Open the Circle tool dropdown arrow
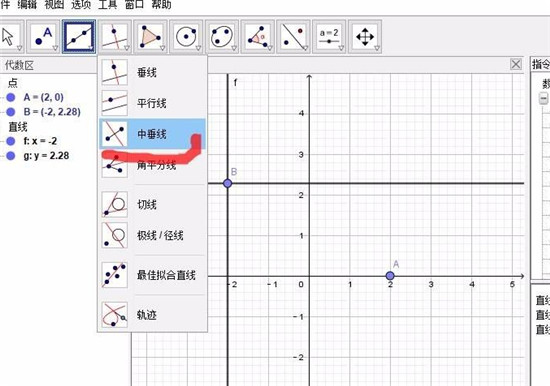The image size is (550, 386). [198, 48]
